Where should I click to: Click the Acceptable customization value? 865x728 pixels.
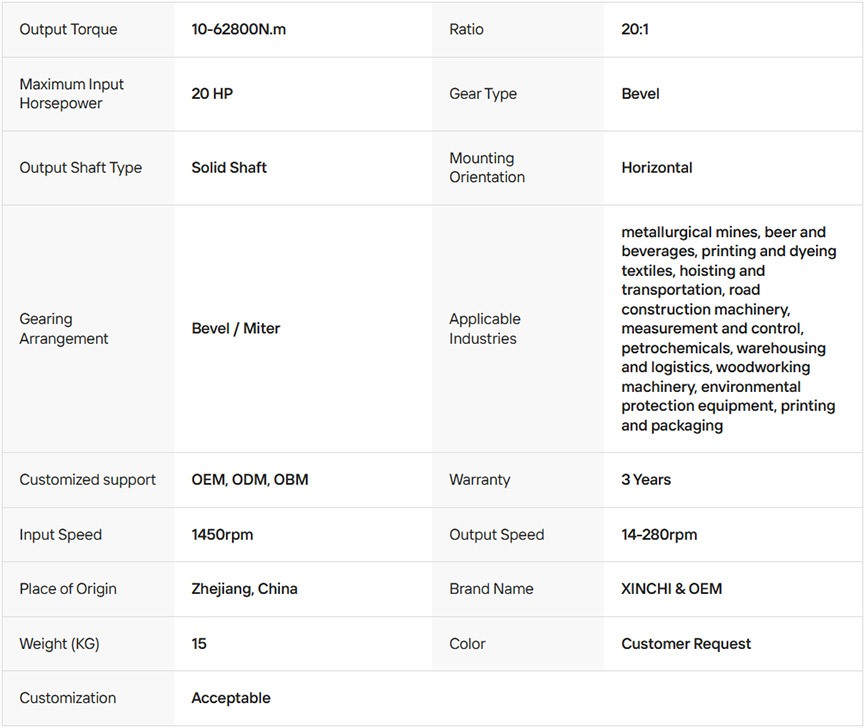click(231, 698)
